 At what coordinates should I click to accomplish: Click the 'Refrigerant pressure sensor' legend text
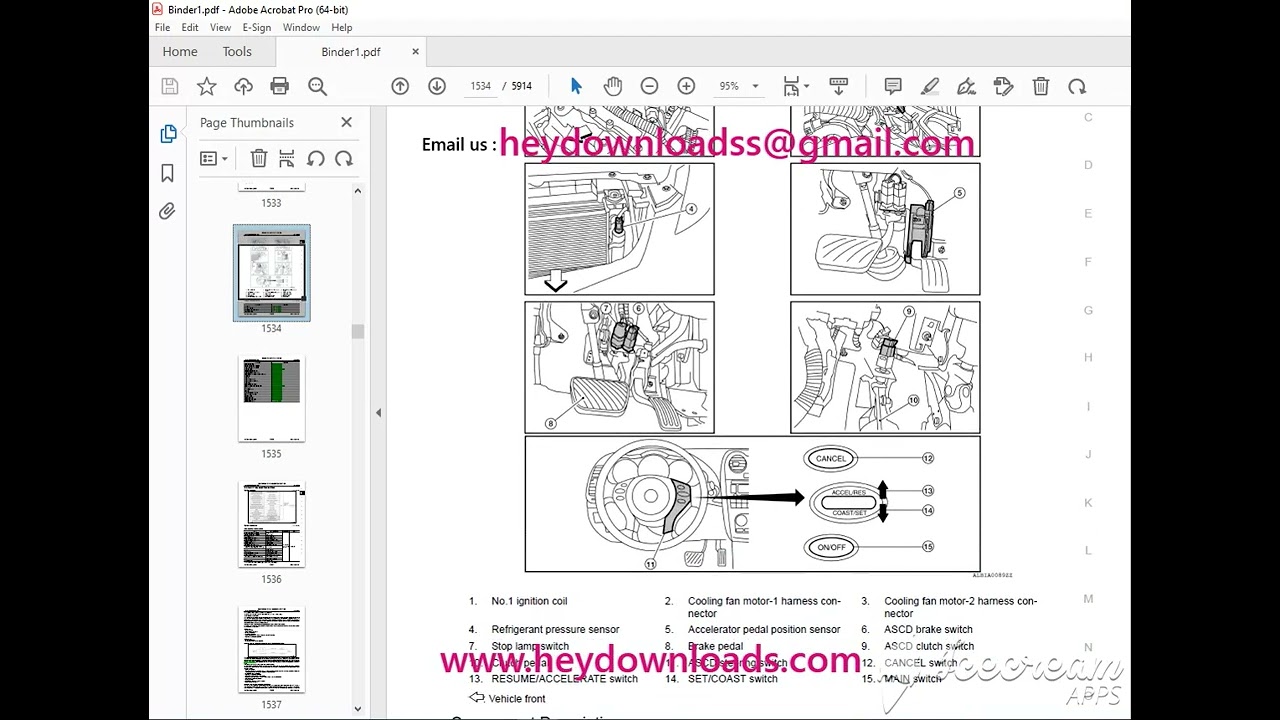click(x=555, y=630)
